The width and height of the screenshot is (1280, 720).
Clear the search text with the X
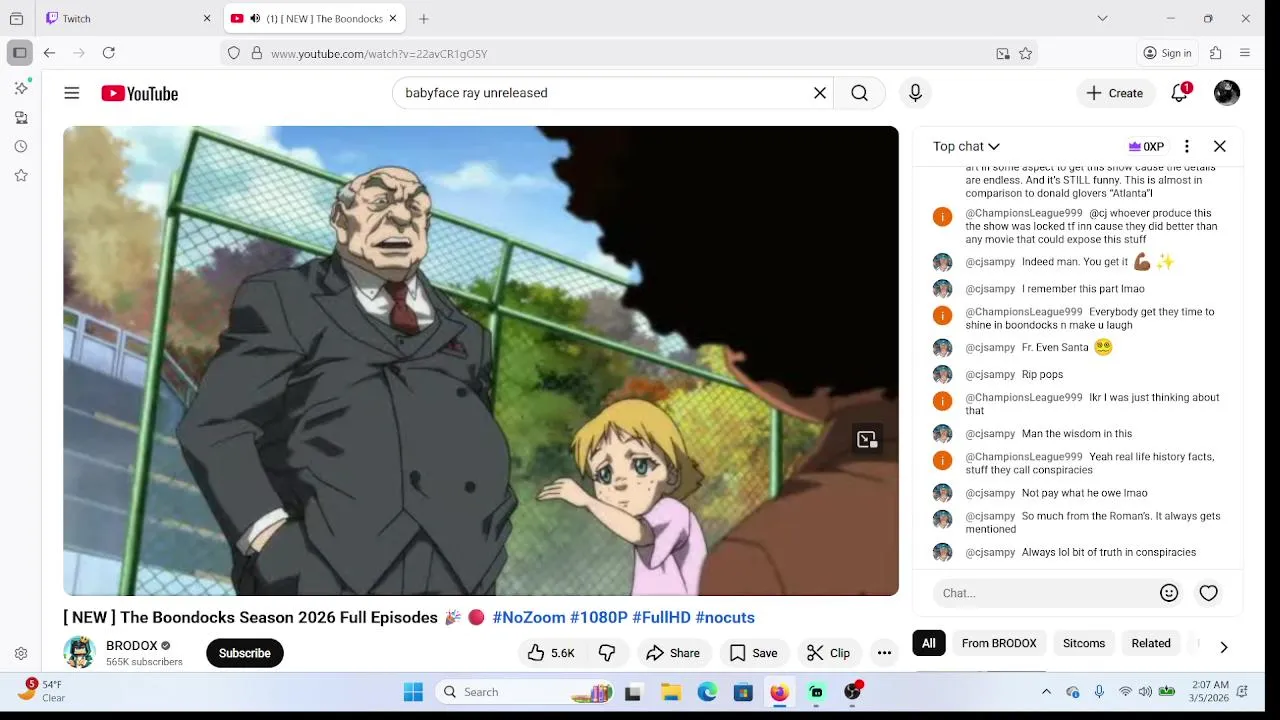819,93
